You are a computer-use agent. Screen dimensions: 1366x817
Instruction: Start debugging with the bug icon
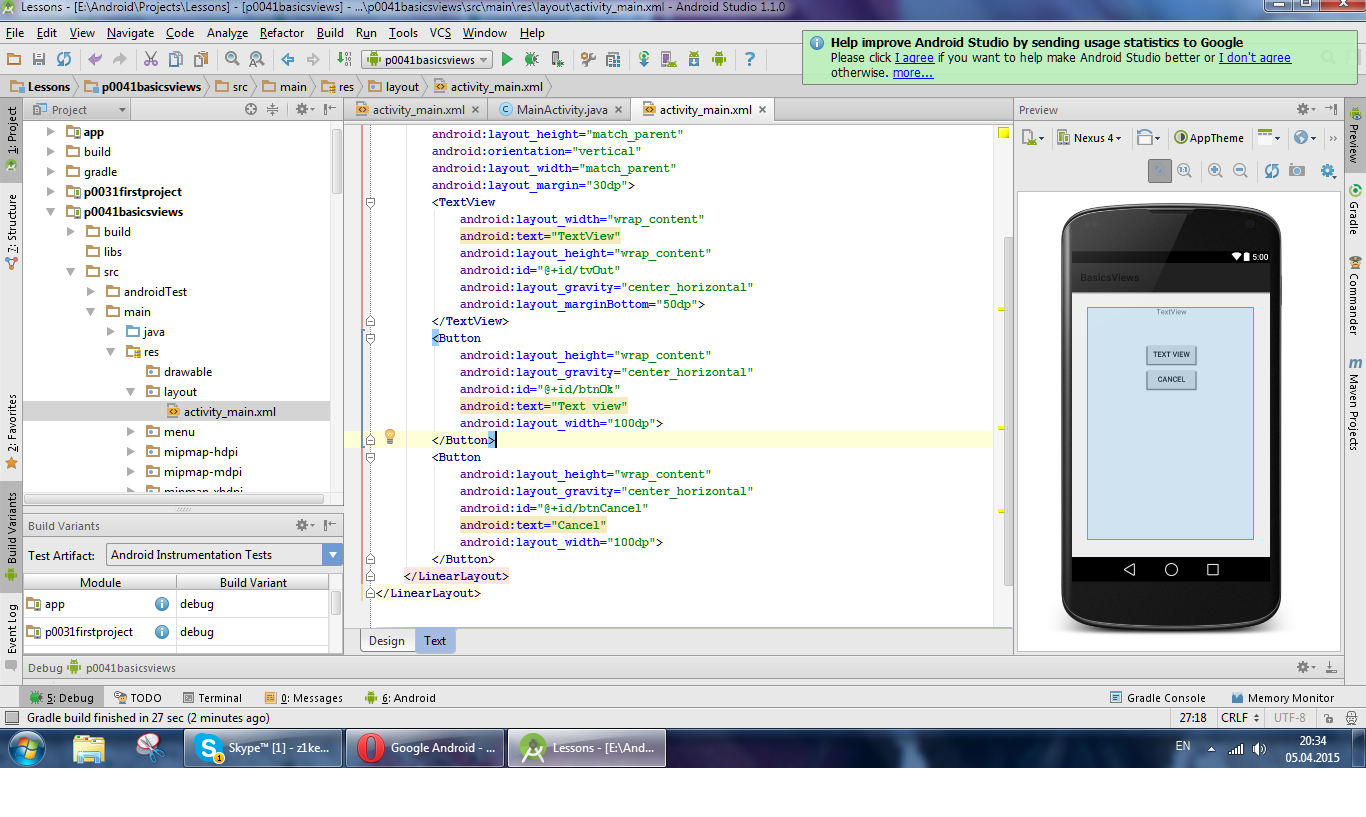(532, 59)
